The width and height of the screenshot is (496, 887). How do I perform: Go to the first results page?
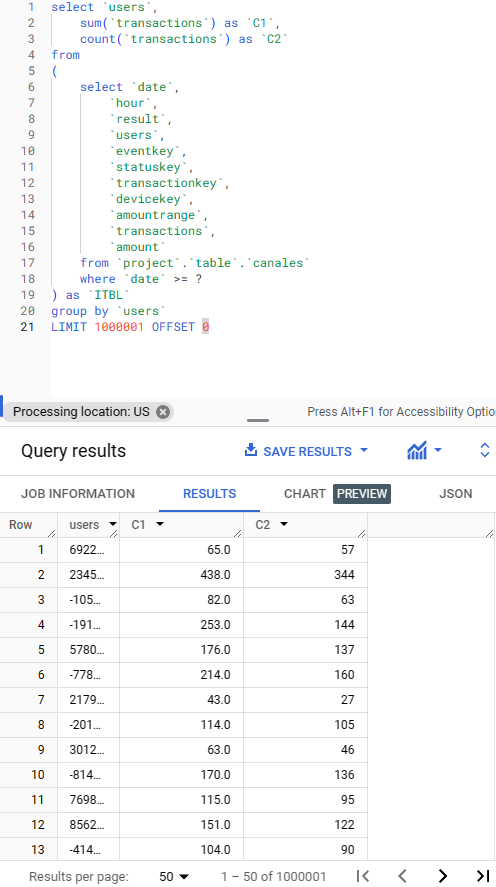coord(363,876)
